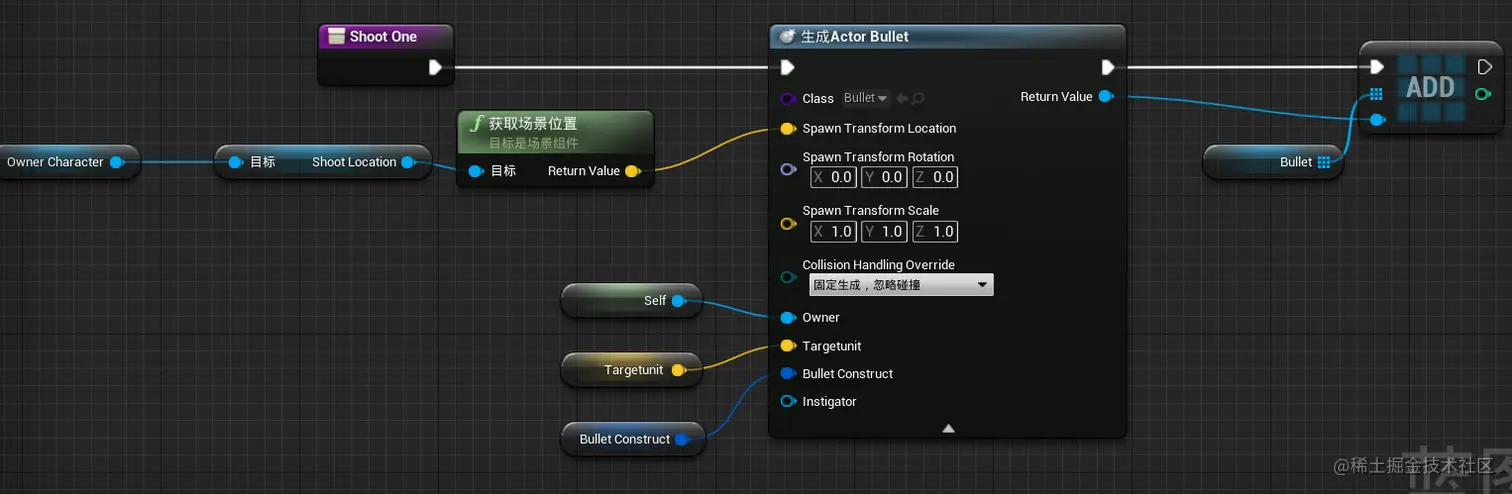Click the Collision Handling Override input pin

pyautogui.click(x=788, y=278)
